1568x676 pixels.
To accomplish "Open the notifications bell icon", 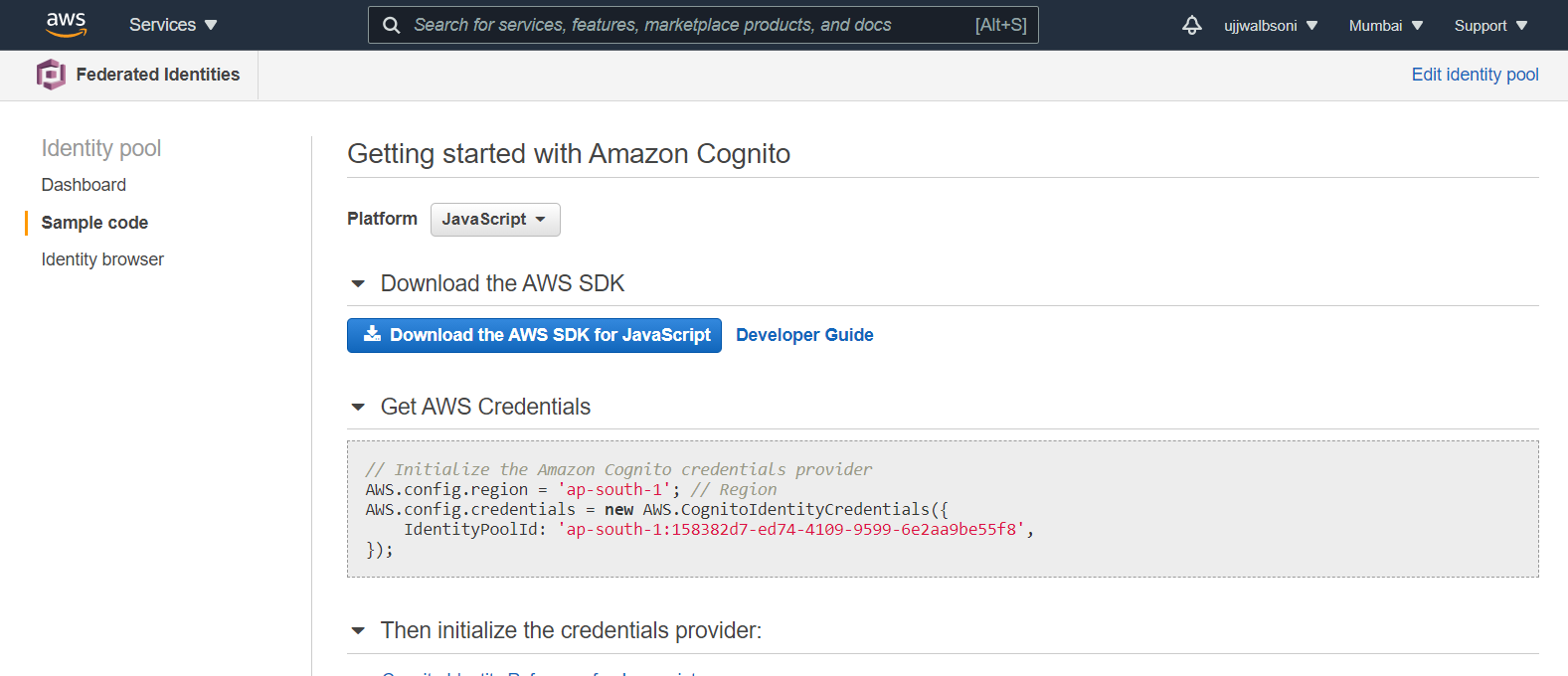I will point(1191,25).
